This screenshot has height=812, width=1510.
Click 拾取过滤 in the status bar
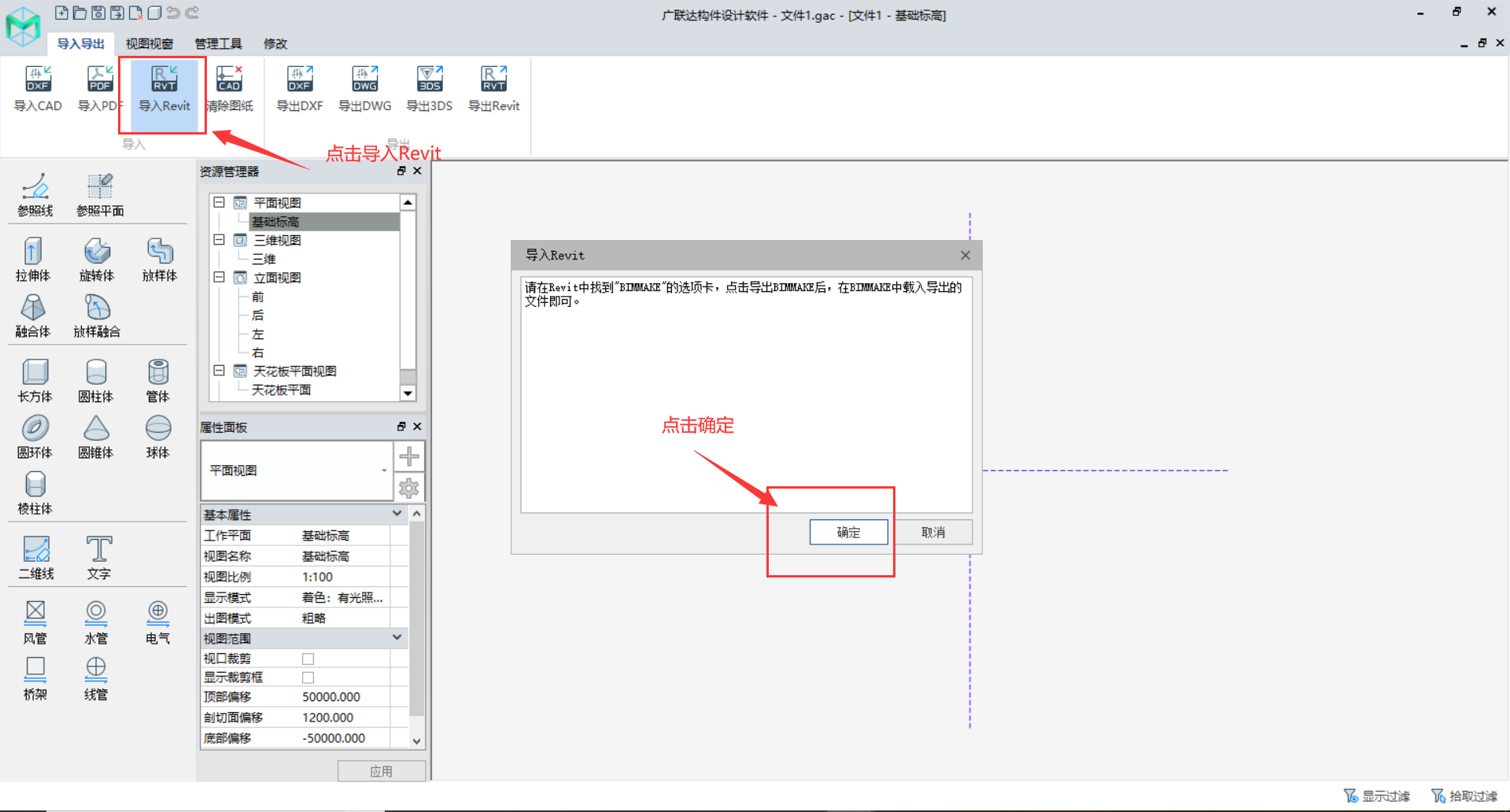click(x=1464, y=796)
